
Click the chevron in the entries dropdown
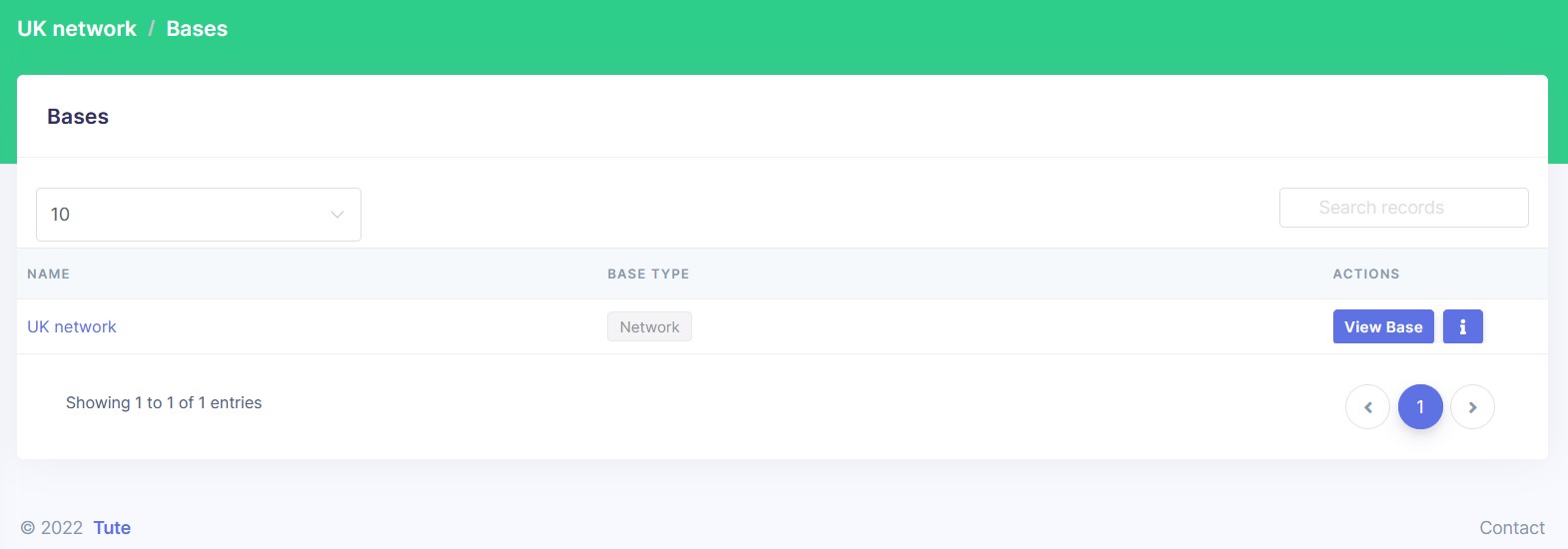(x=337, y=215)
